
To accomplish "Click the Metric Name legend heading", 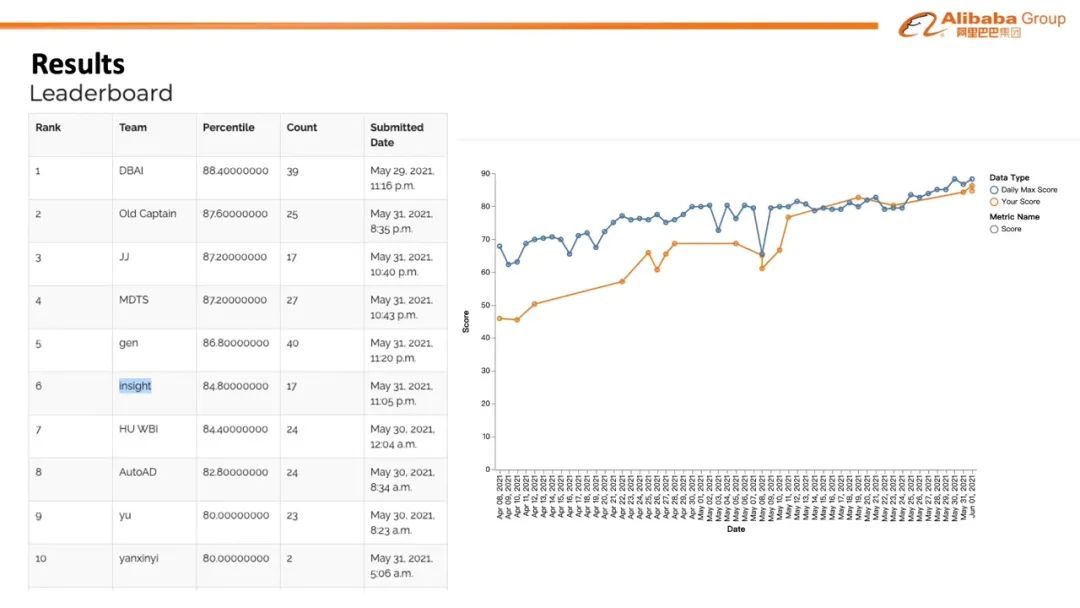I will (x=1015, y=217).
